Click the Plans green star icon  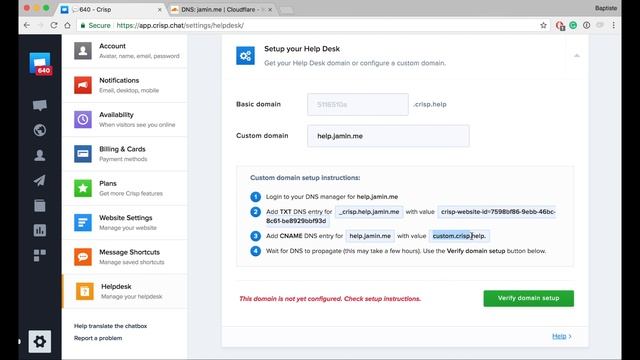[x=83, y=188]
